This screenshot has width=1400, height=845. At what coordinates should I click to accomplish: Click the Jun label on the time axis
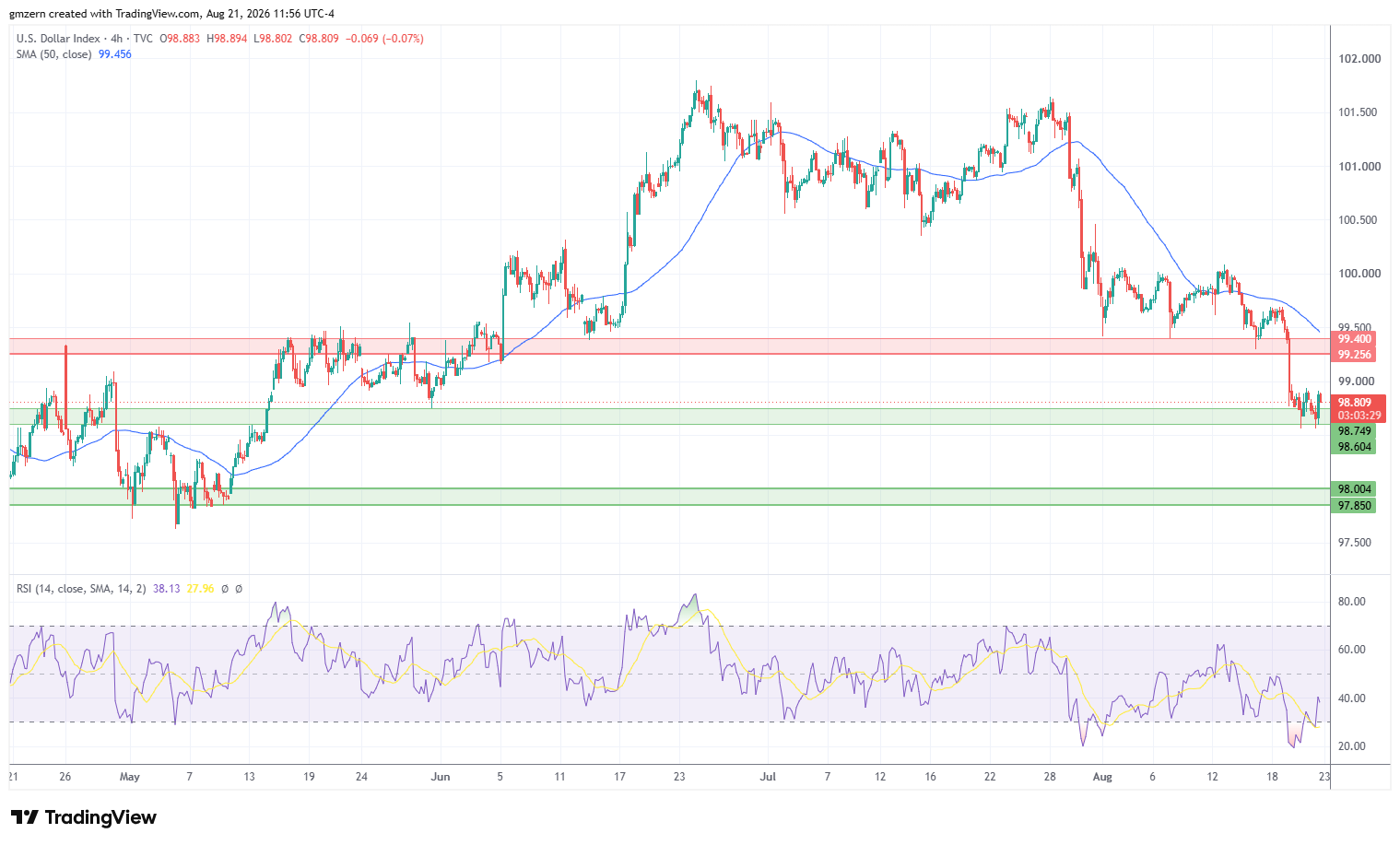click(x=441, y=777)
